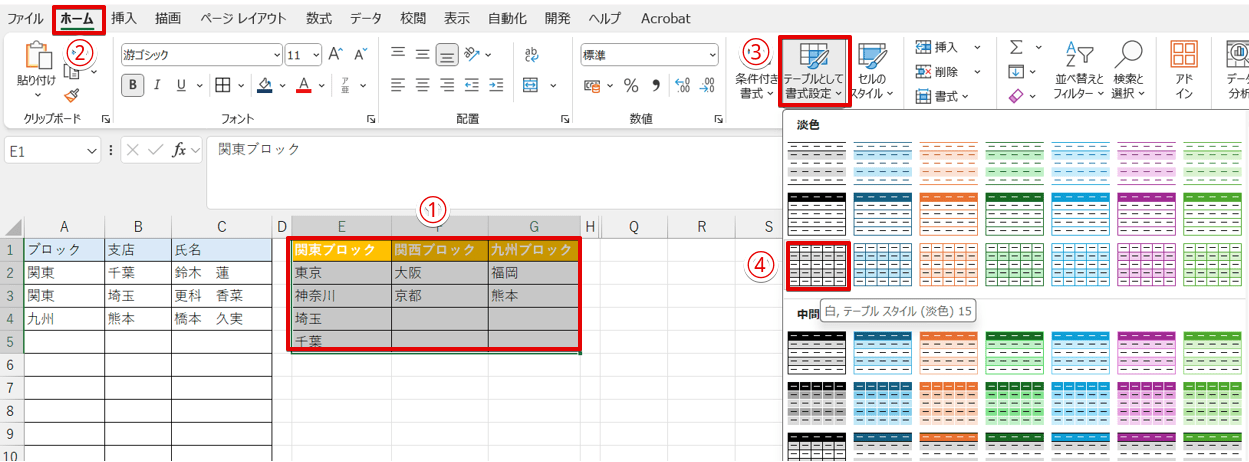This screenshot has width=1249, height=462.
Task: Click the phonetic guide (furigana) icon
Action: pyautogui.click(x=347, y=85)
